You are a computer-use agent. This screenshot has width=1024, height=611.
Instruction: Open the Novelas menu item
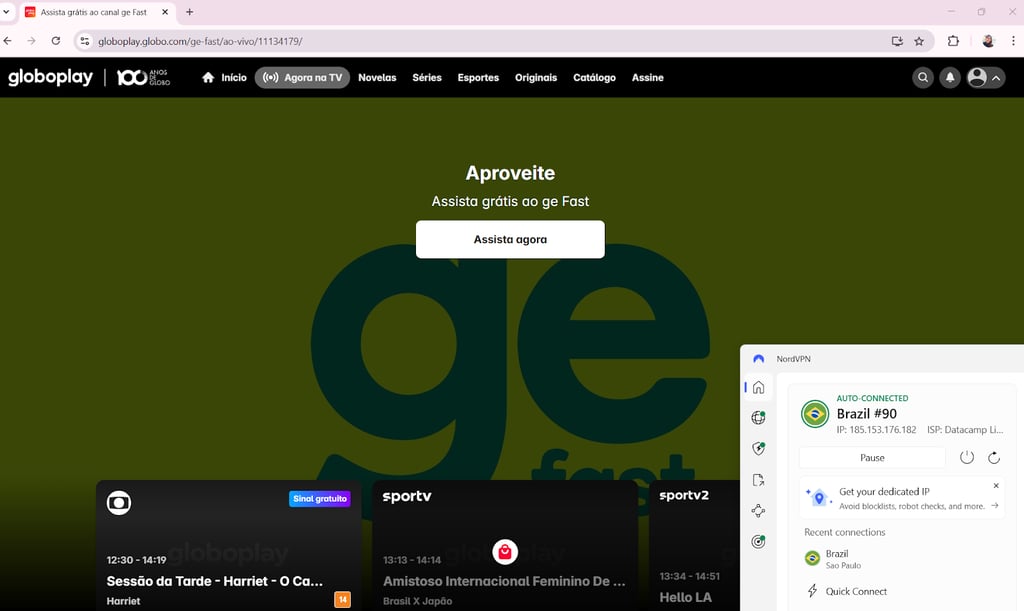(377, 77)
